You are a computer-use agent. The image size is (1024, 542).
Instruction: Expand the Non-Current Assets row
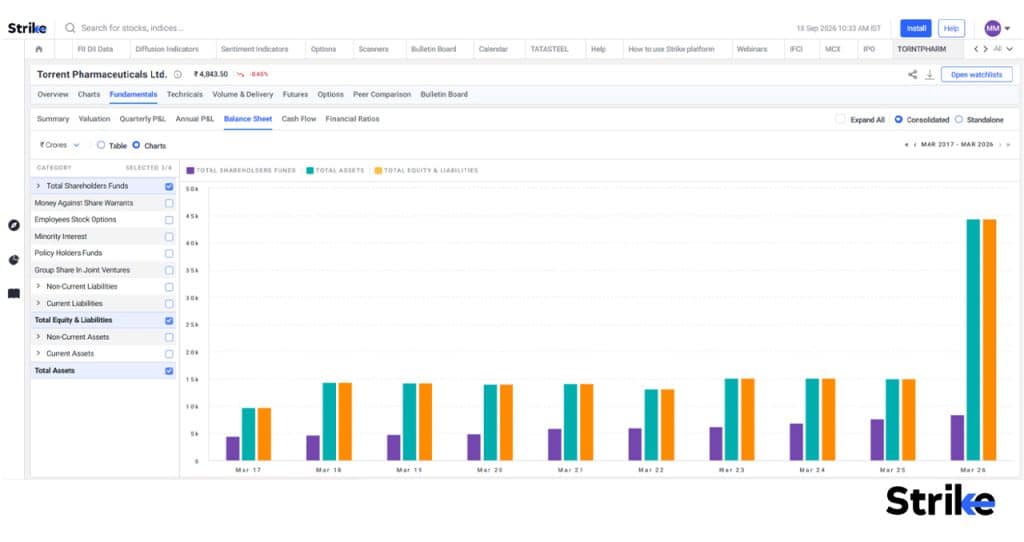[38, 337]
